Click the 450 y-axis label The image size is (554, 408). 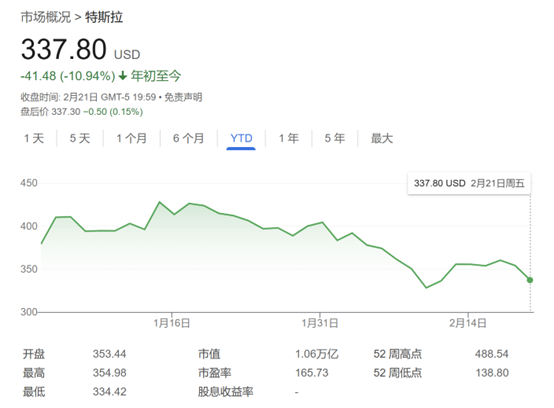(29, 183)
